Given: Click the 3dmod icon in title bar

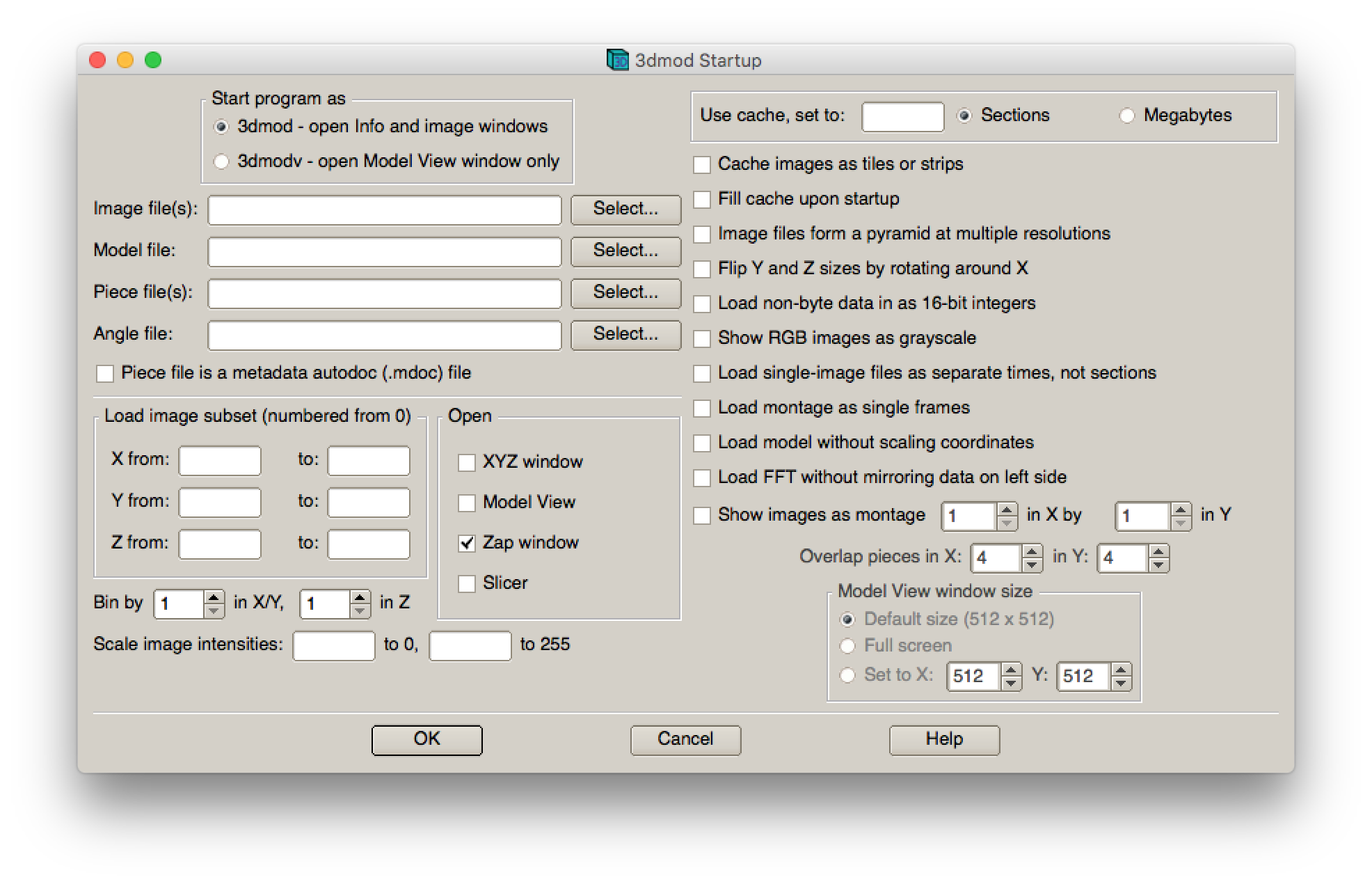Looking at the screenshot, I should pos(617,61).
